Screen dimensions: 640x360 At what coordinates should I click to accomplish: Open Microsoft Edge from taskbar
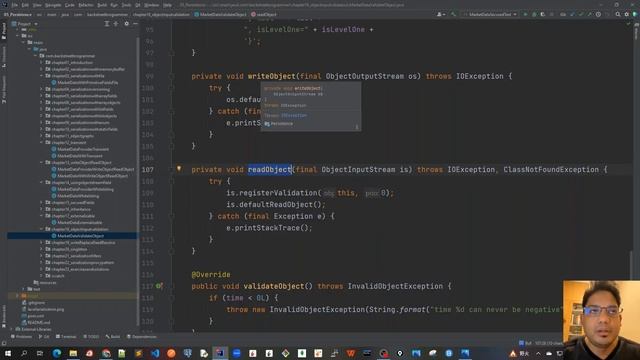(57, 353)
